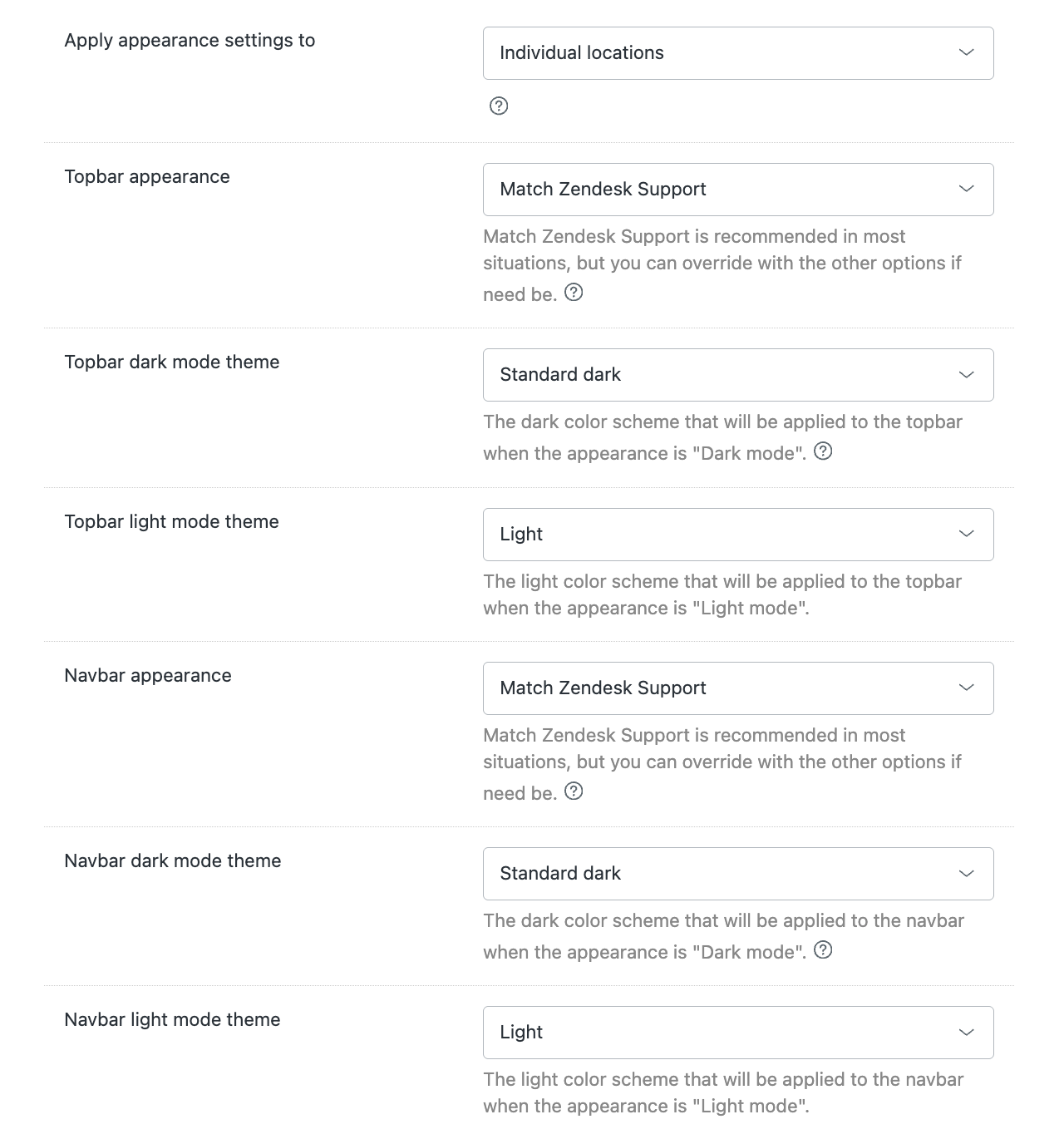This screenshot has width=1064, height=1139.
Task: Open the Navbar light mode theme dropdown
Action: point(738,1033)
